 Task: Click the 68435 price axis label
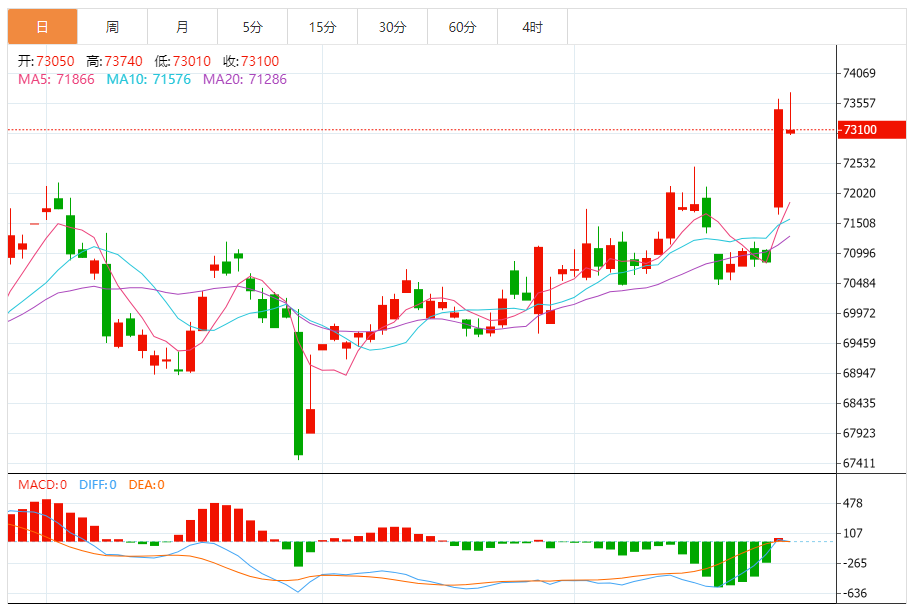(x=859, y=403)
